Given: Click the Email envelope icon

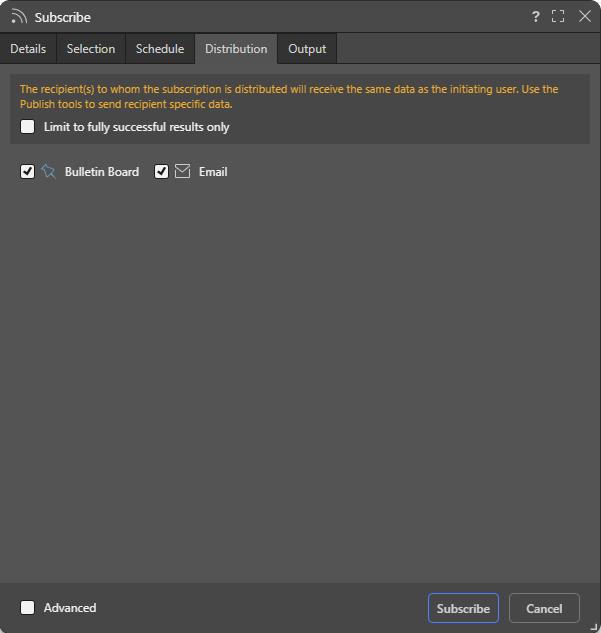Looking at the screenshot, I should pos(182,171).
